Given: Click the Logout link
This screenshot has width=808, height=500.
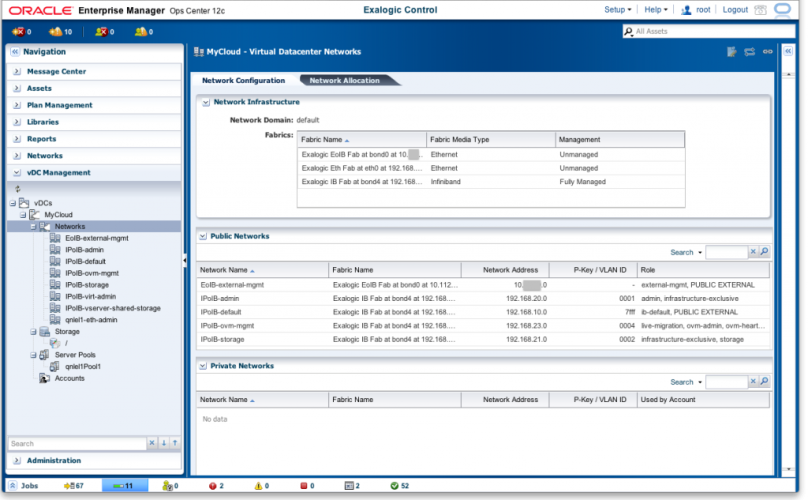Looking at the screenshot, I should pyautogui.click(x=735, y=10).
